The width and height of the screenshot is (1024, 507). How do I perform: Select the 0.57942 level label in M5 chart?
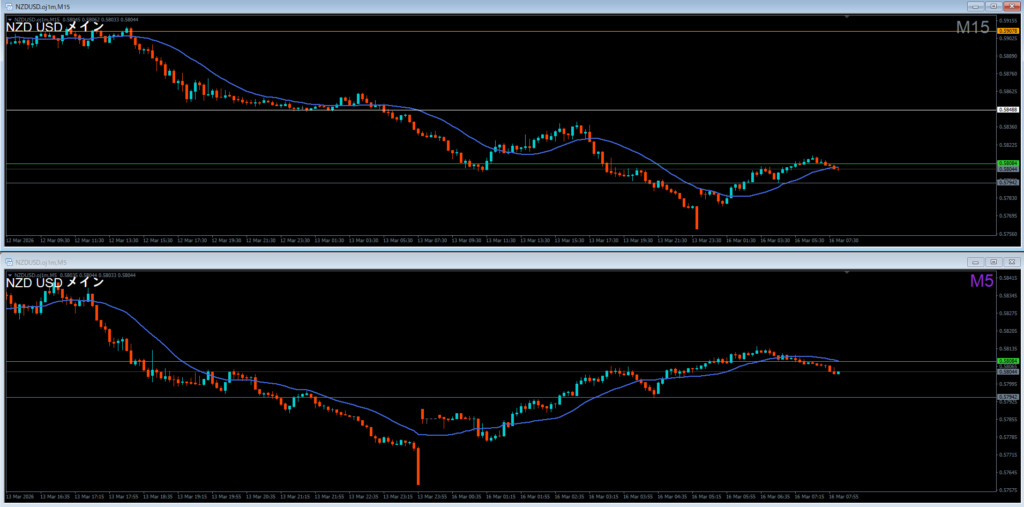point(1008,397)
